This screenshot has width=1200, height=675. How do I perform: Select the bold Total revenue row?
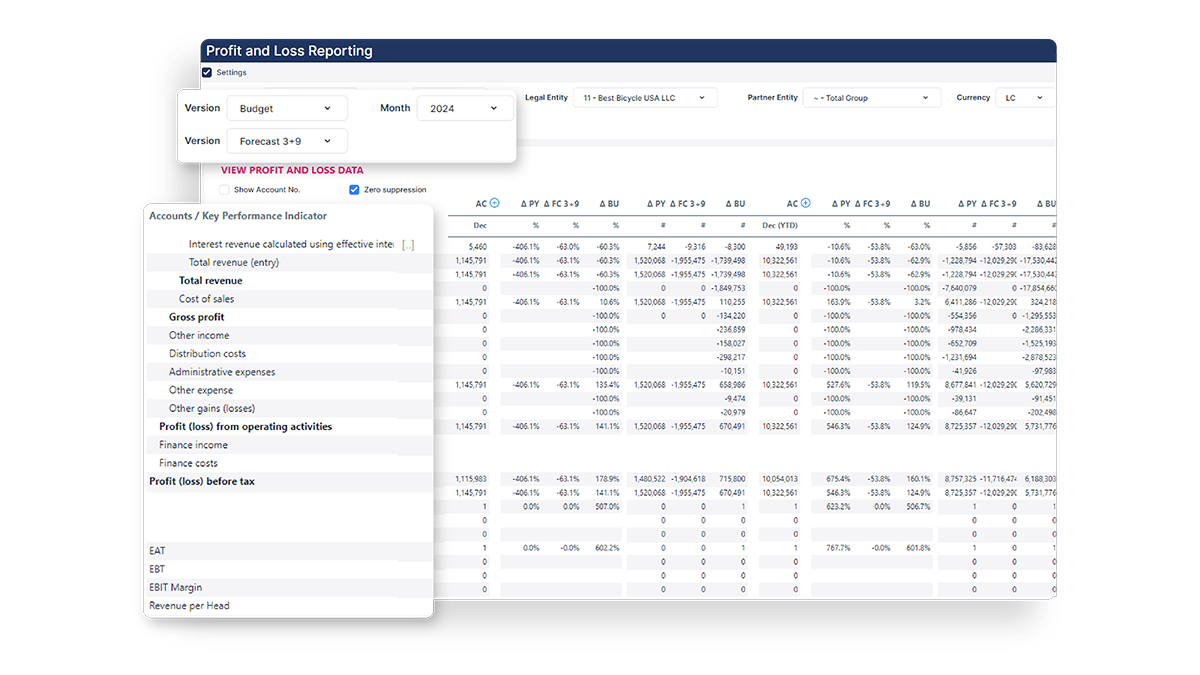coord(289,281)
